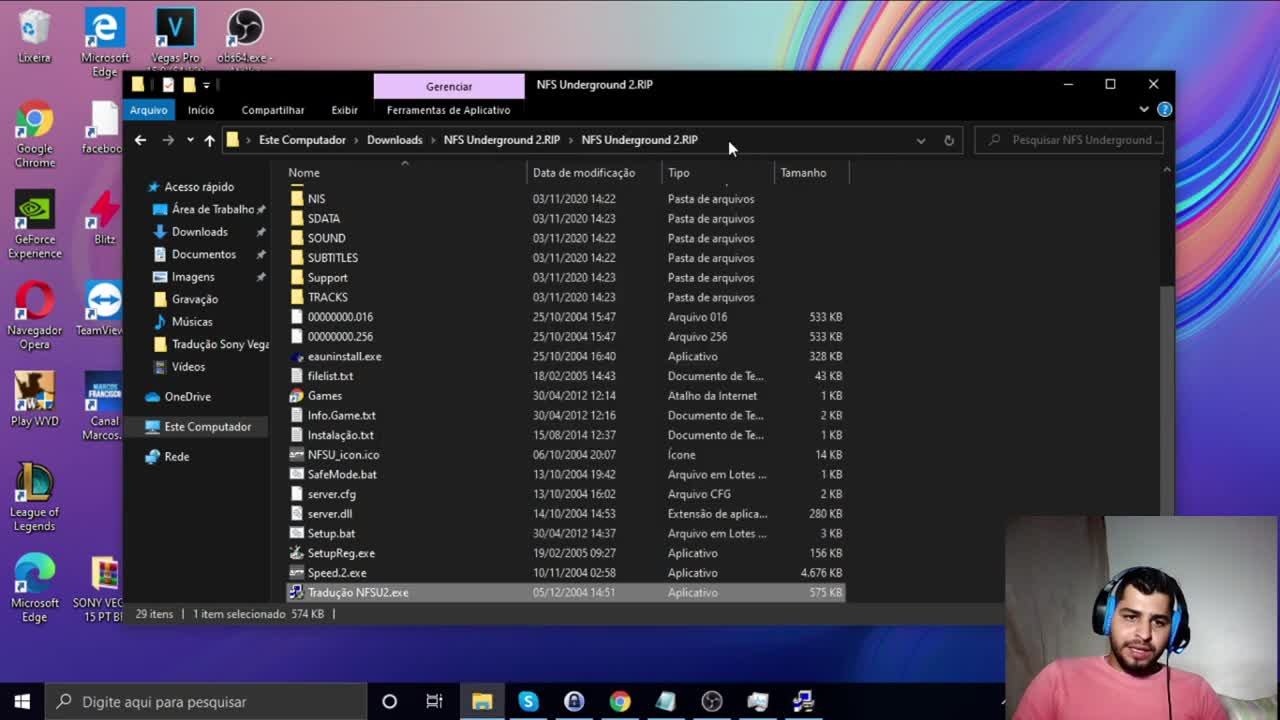Open Downloads in the sidebar
The width and height of the screenshot is (1280, 720).
pyautogui.click(x=199, y=232)
